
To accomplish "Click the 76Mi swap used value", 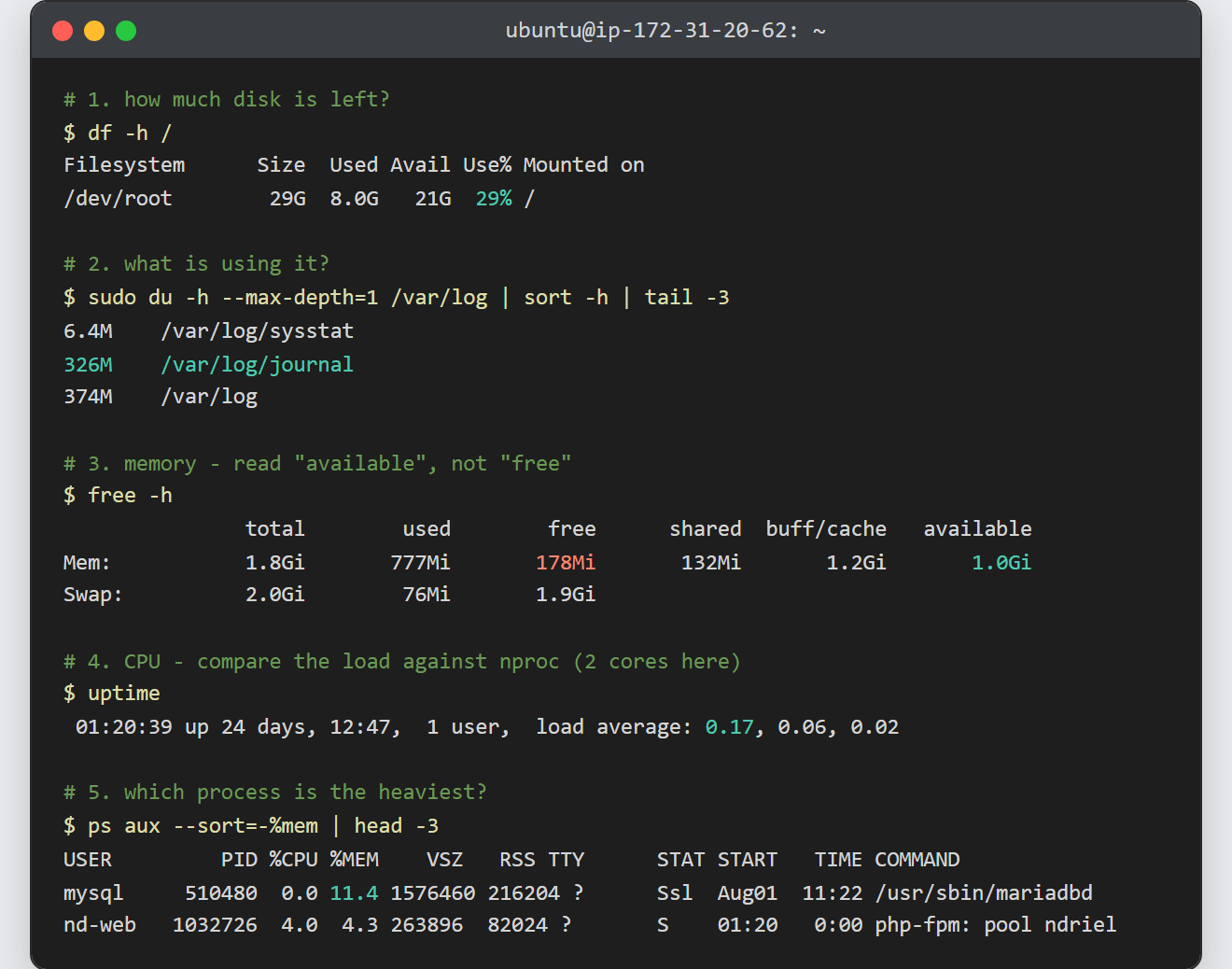I will coord(427,595).
